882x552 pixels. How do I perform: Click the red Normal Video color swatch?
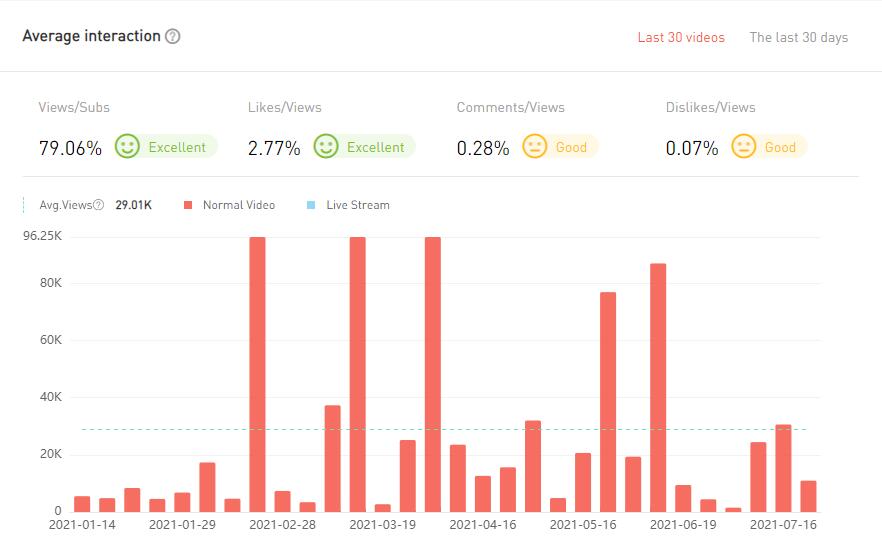point(187,205)
